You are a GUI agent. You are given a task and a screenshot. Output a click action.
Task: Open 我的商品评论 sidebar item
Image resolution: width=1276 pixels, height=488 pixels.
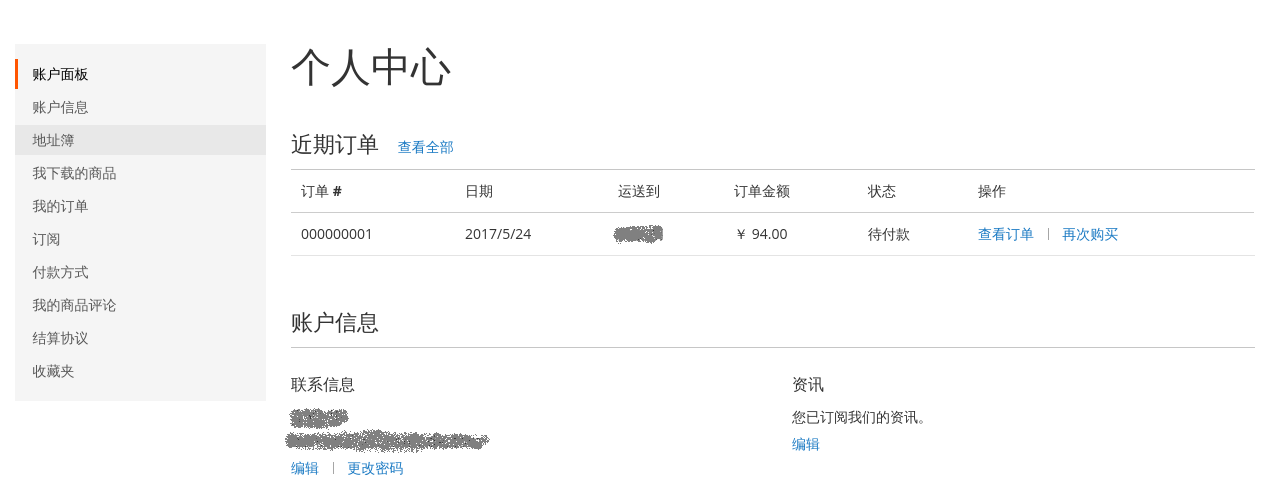pyautogui.click(x=140, y=305)
